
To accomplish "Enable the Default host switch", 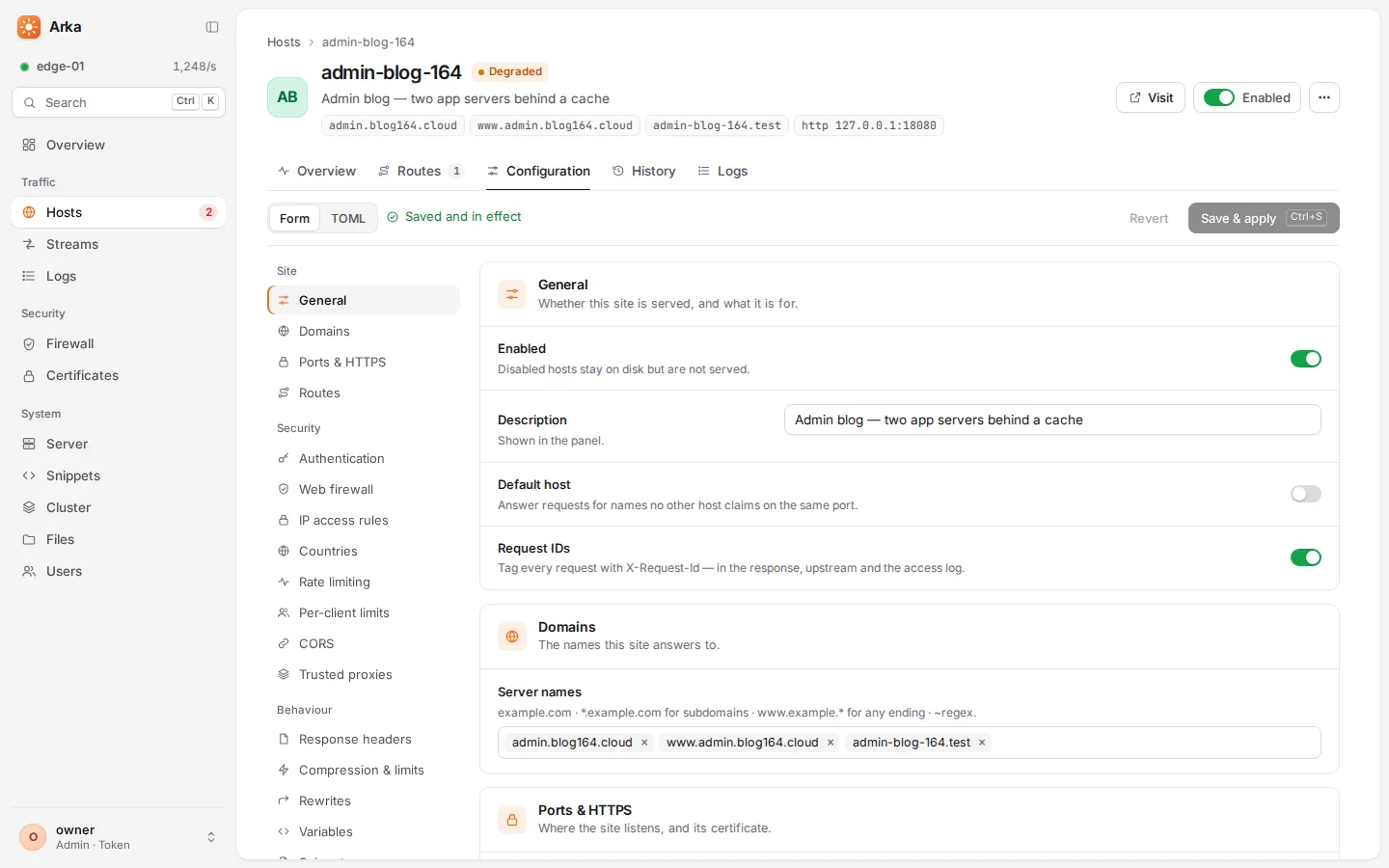I will (1306, 494).
